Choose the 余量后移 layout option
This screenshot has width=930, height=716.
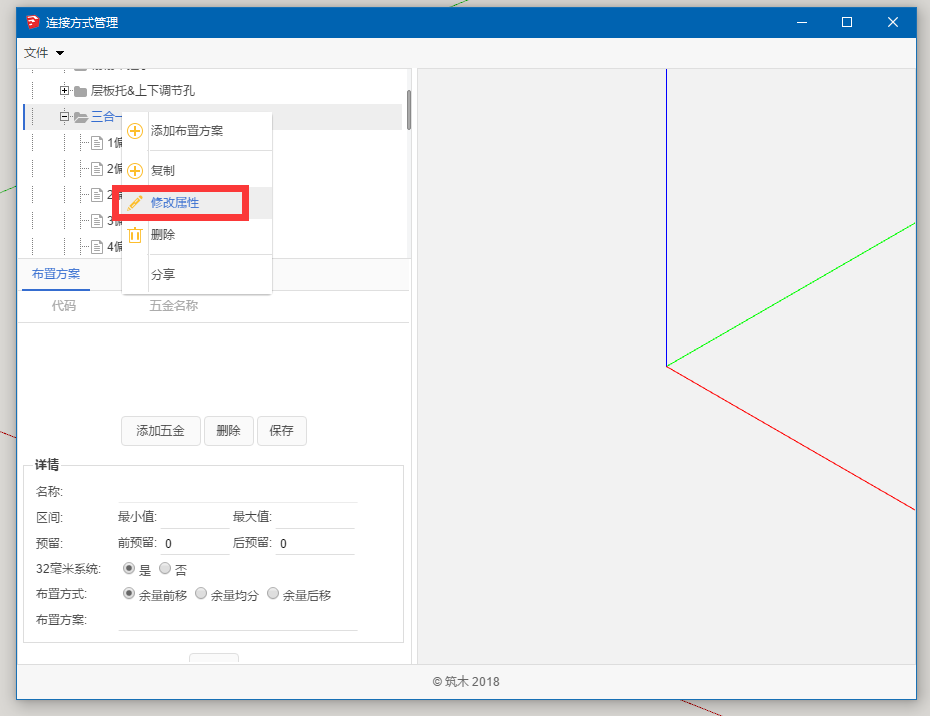click(273, 594)
